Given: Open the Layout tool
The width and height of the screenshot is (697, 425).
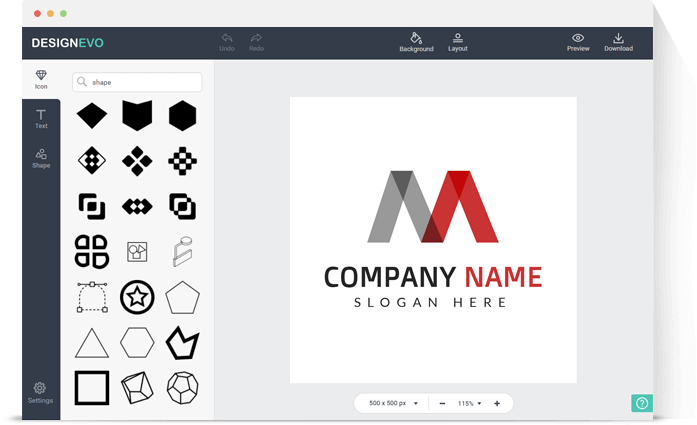Looking at the screenshot, I should pyautogui.click(x=457, y=38).
